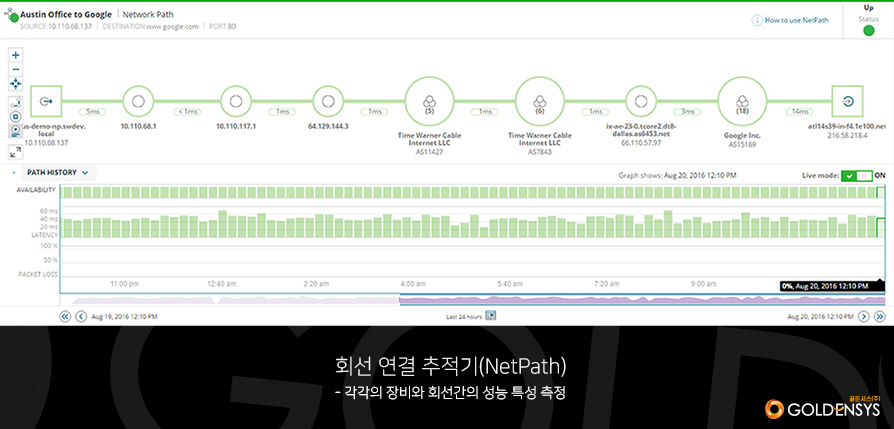Click the SOURCE 10.110.68.137 text
Image resolution: width=894 pixels, height=429 pixels.
57,26
